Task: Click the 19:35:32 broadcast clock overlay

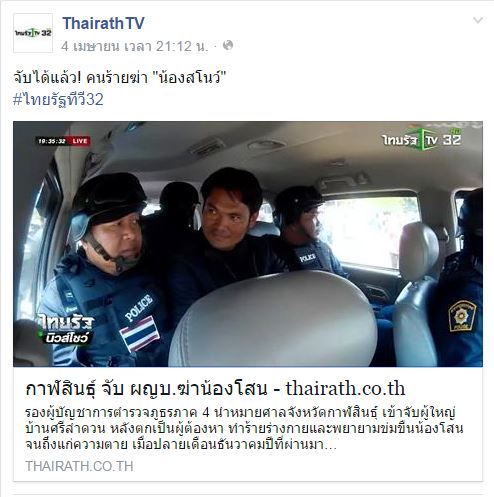Action: (52, 141)
